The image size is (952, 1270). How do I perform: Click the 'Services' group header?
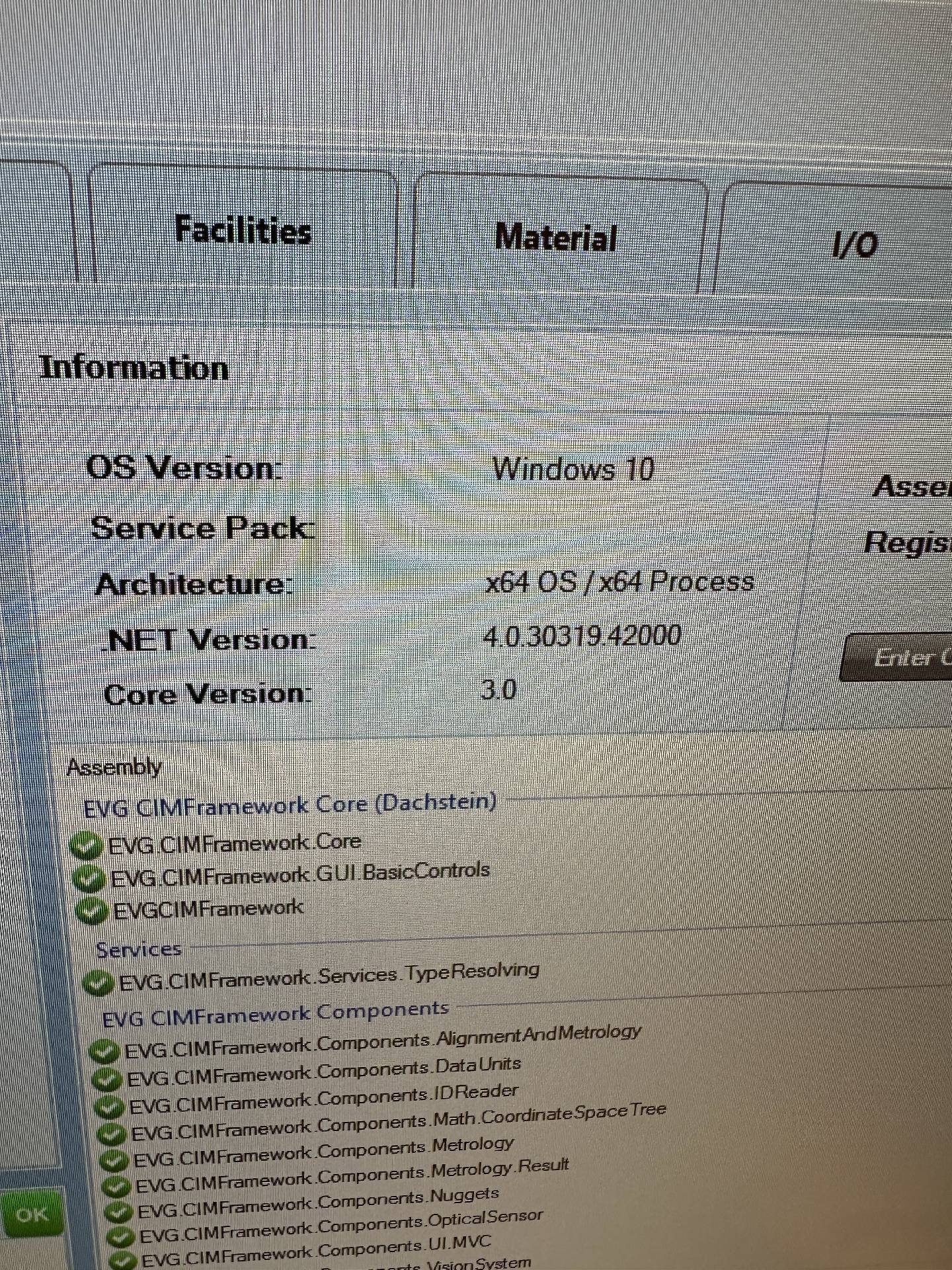139,950
